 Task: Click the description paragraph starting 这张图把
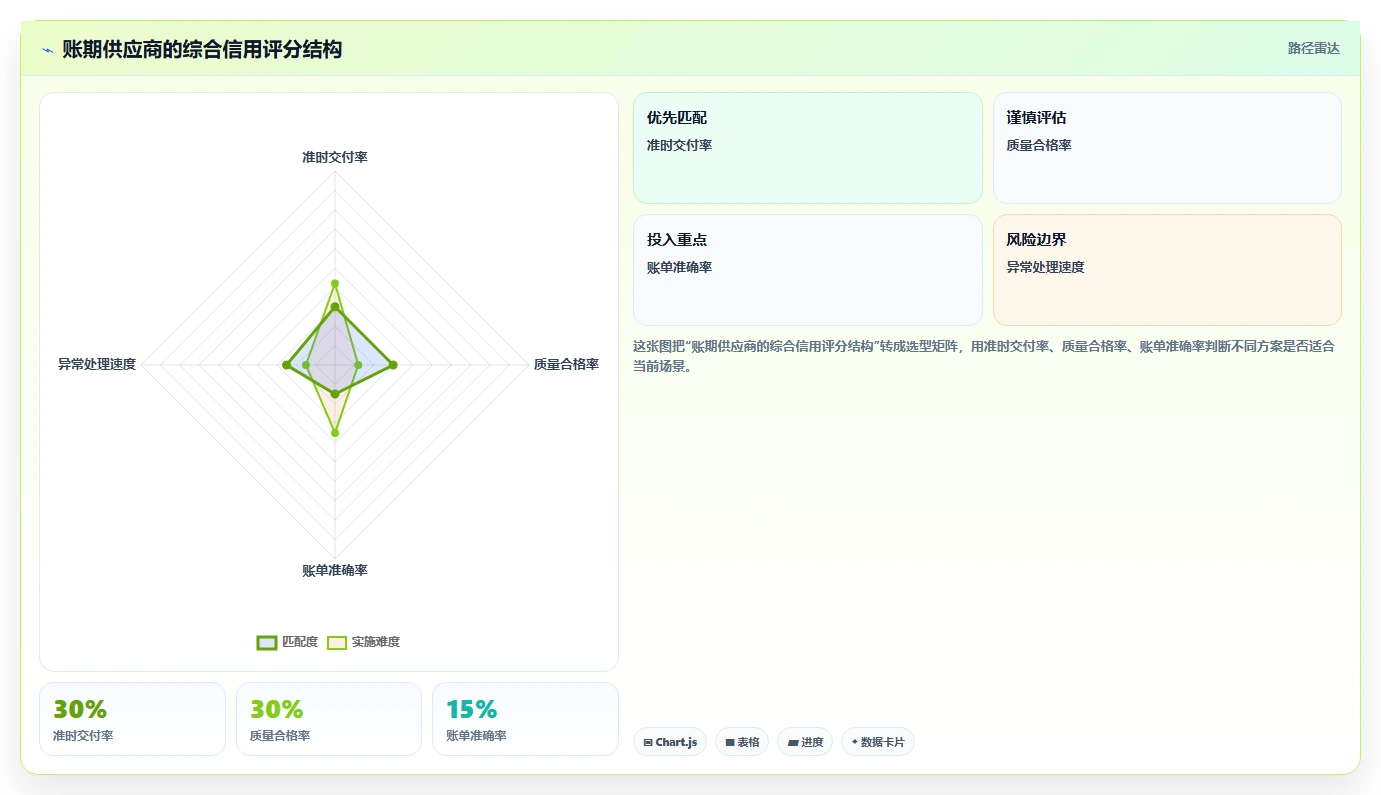(983, 356)
